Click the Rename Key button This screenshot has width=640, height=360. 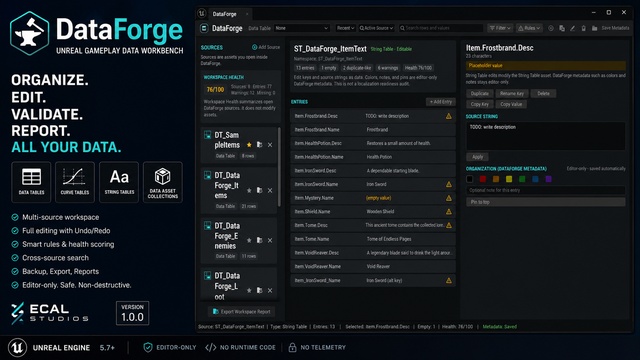coord(512,93)
